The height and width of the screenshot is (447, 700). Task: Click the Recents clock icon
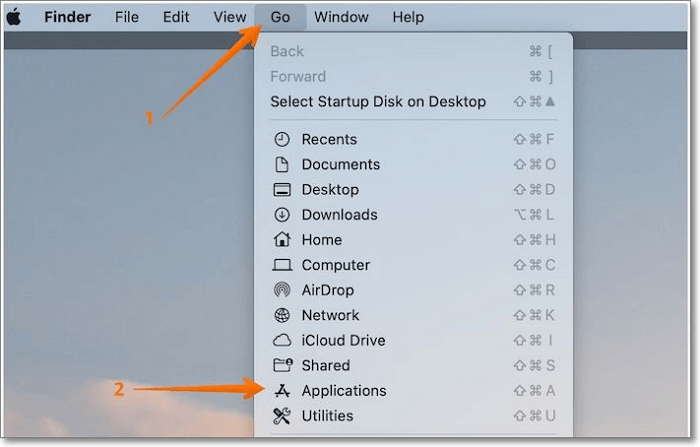click(282, 139)
